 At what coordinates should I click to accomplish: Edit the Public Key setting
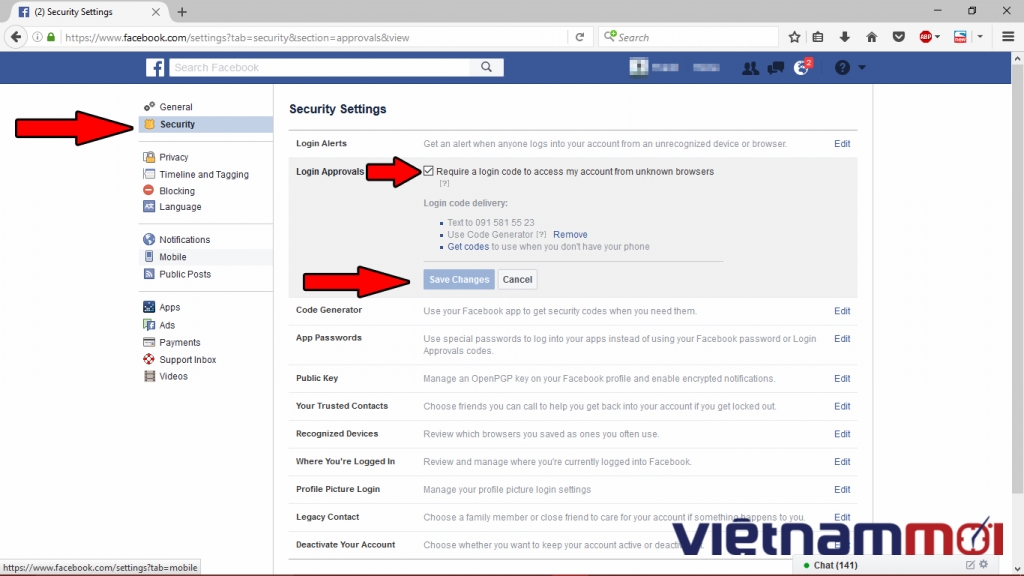842,379
